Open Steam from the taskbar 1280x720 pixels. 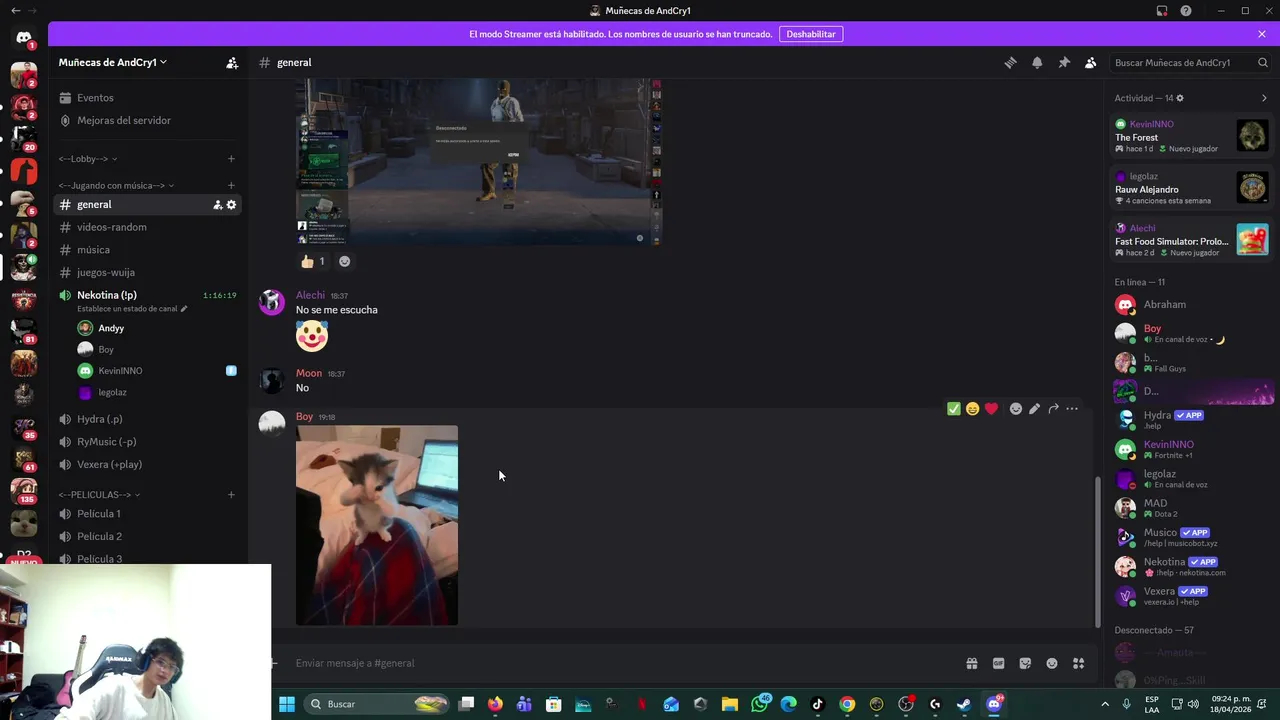[964, 704]
